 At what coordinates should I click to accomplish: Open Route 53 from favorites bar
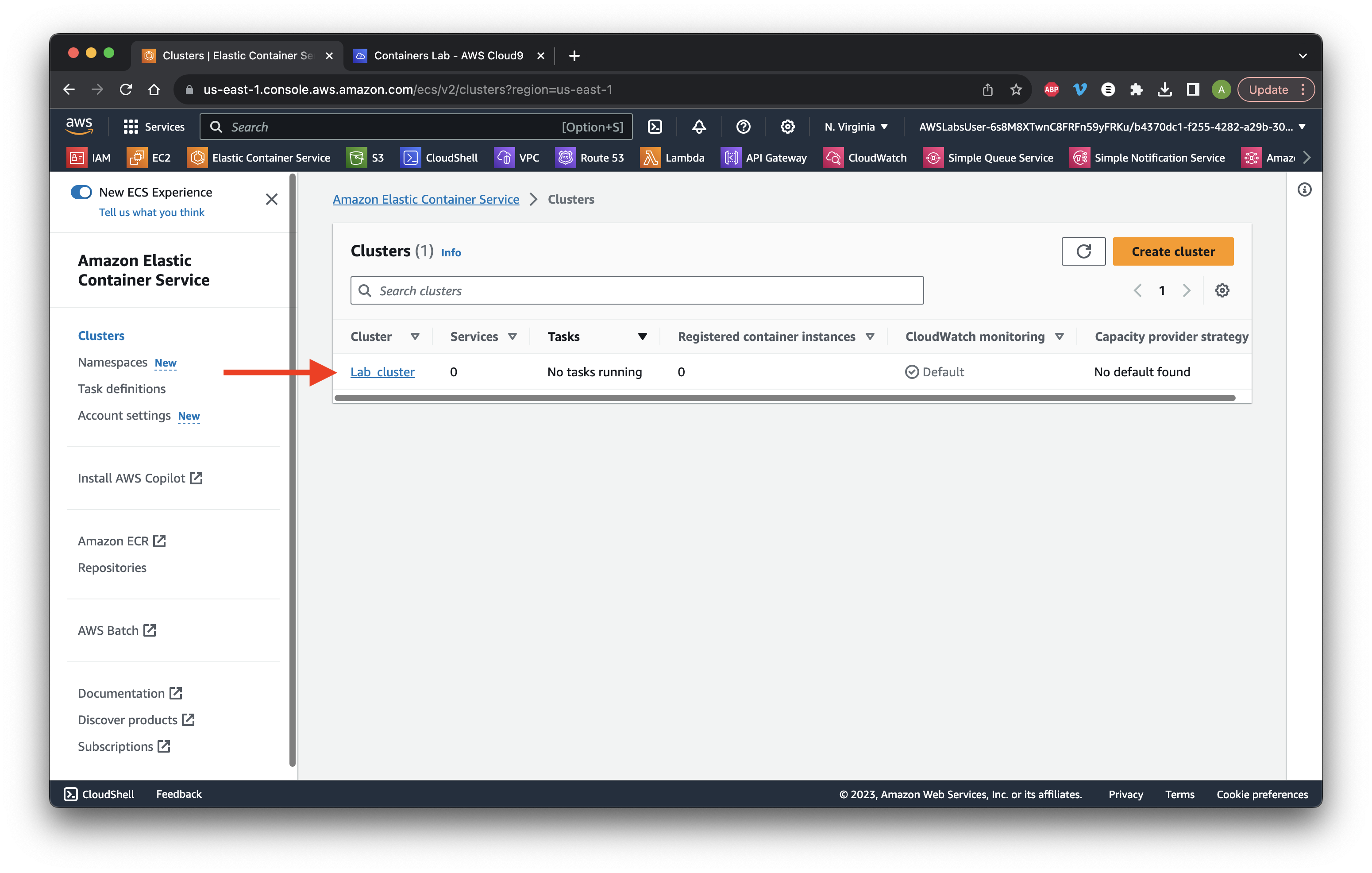(590, 157)
